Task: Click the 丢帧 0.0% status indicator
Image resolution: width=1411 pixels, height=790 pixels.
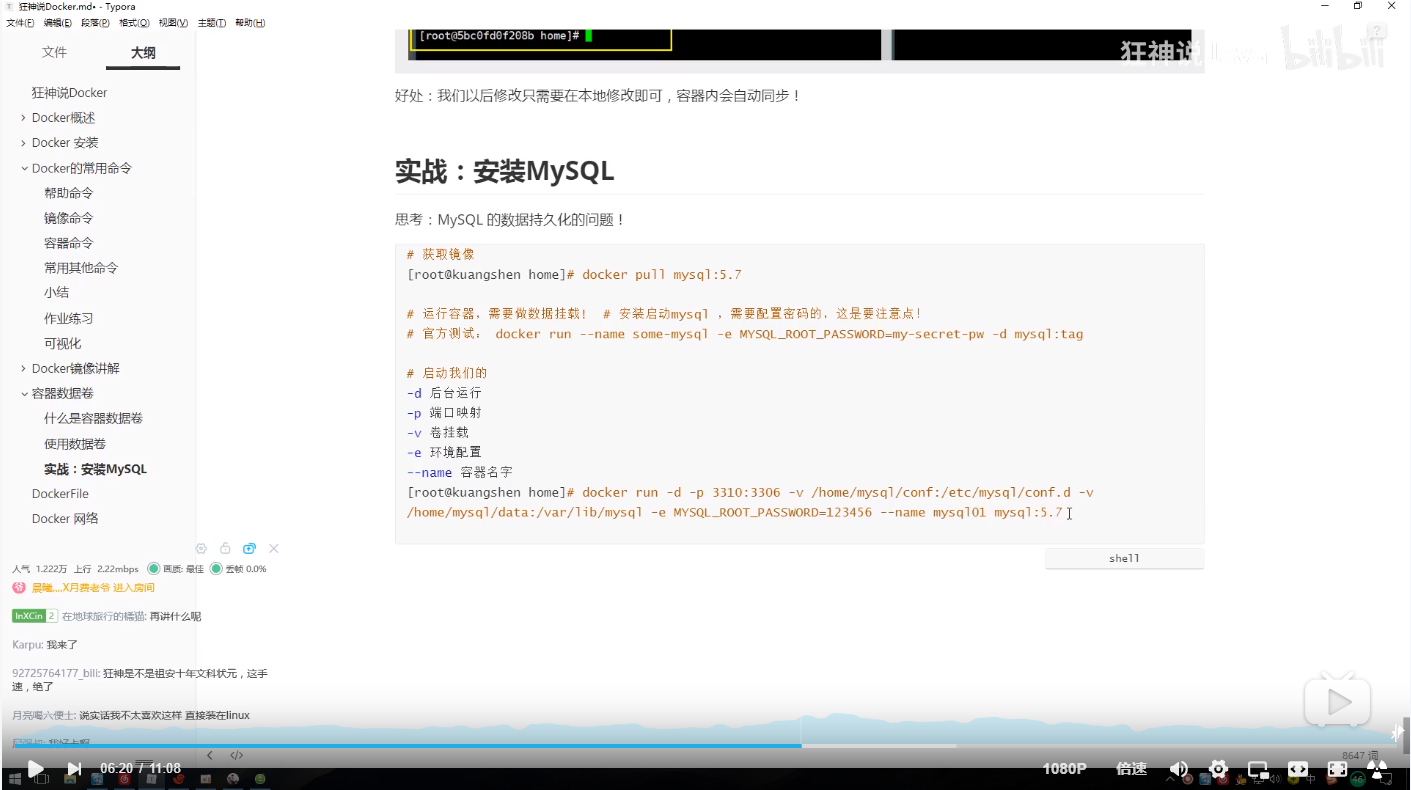Action: point(238,569)
